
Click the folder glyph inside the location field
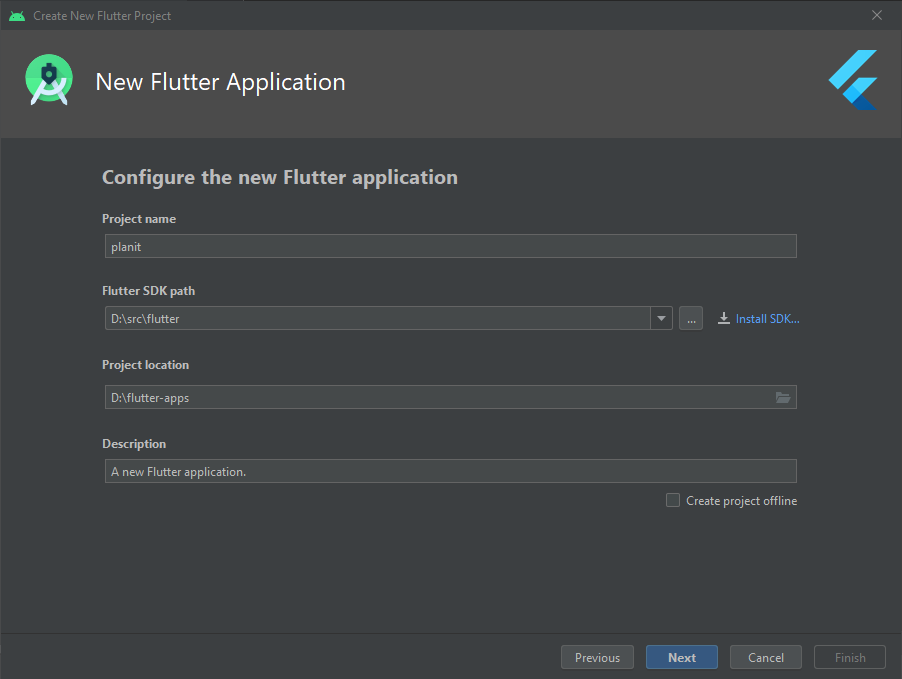(783, 397)
